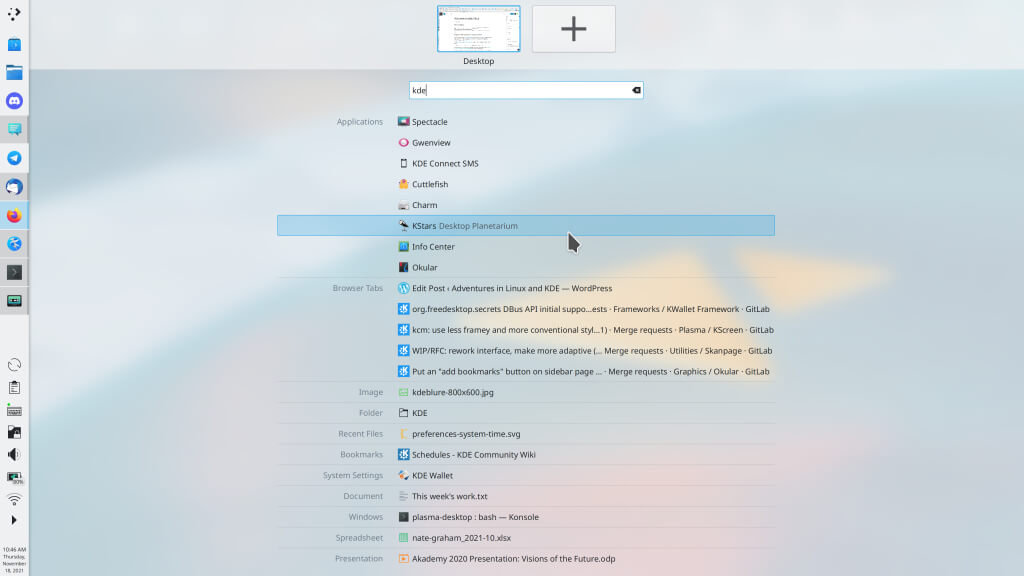Click the kde search input field
The width and height of the screenshot is (1024, 576).
tap(520, 90)
